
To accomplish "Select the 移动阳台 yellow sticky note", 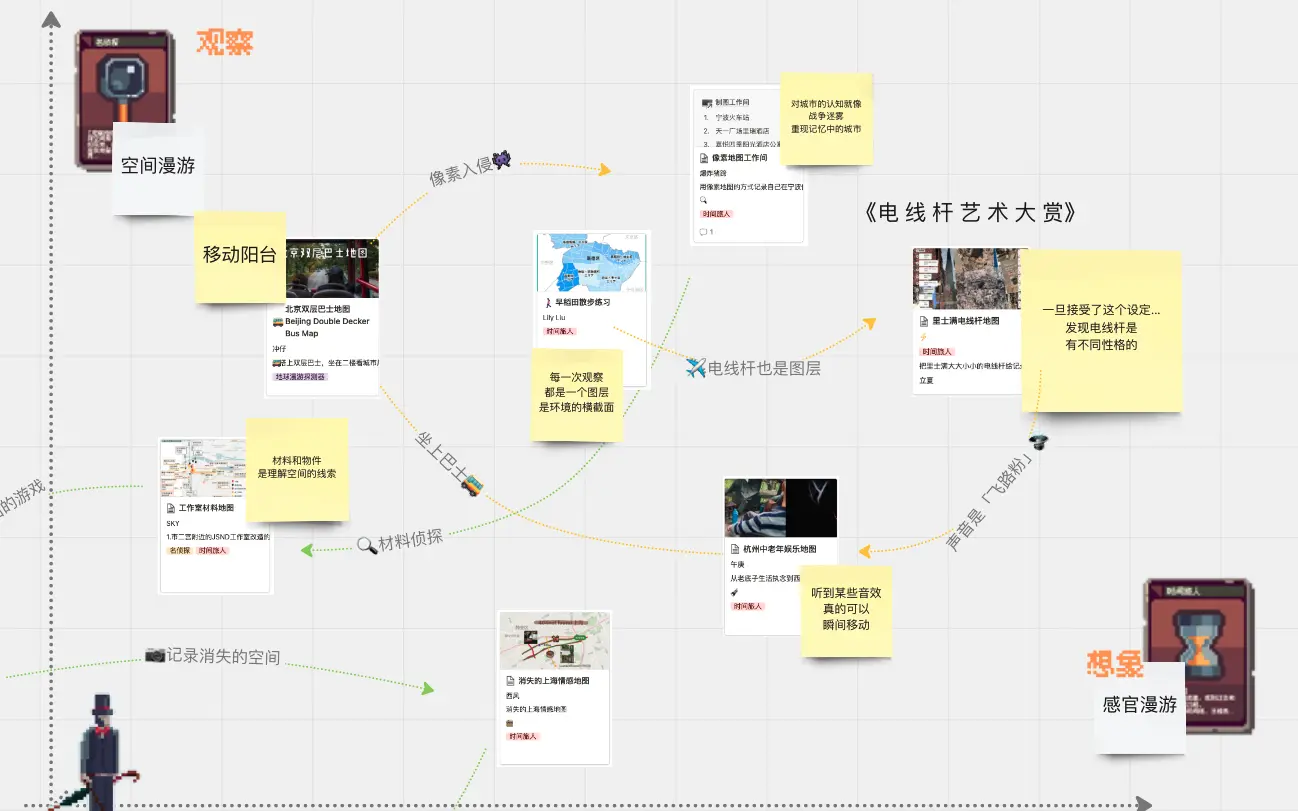I will (x=239, y=255).
